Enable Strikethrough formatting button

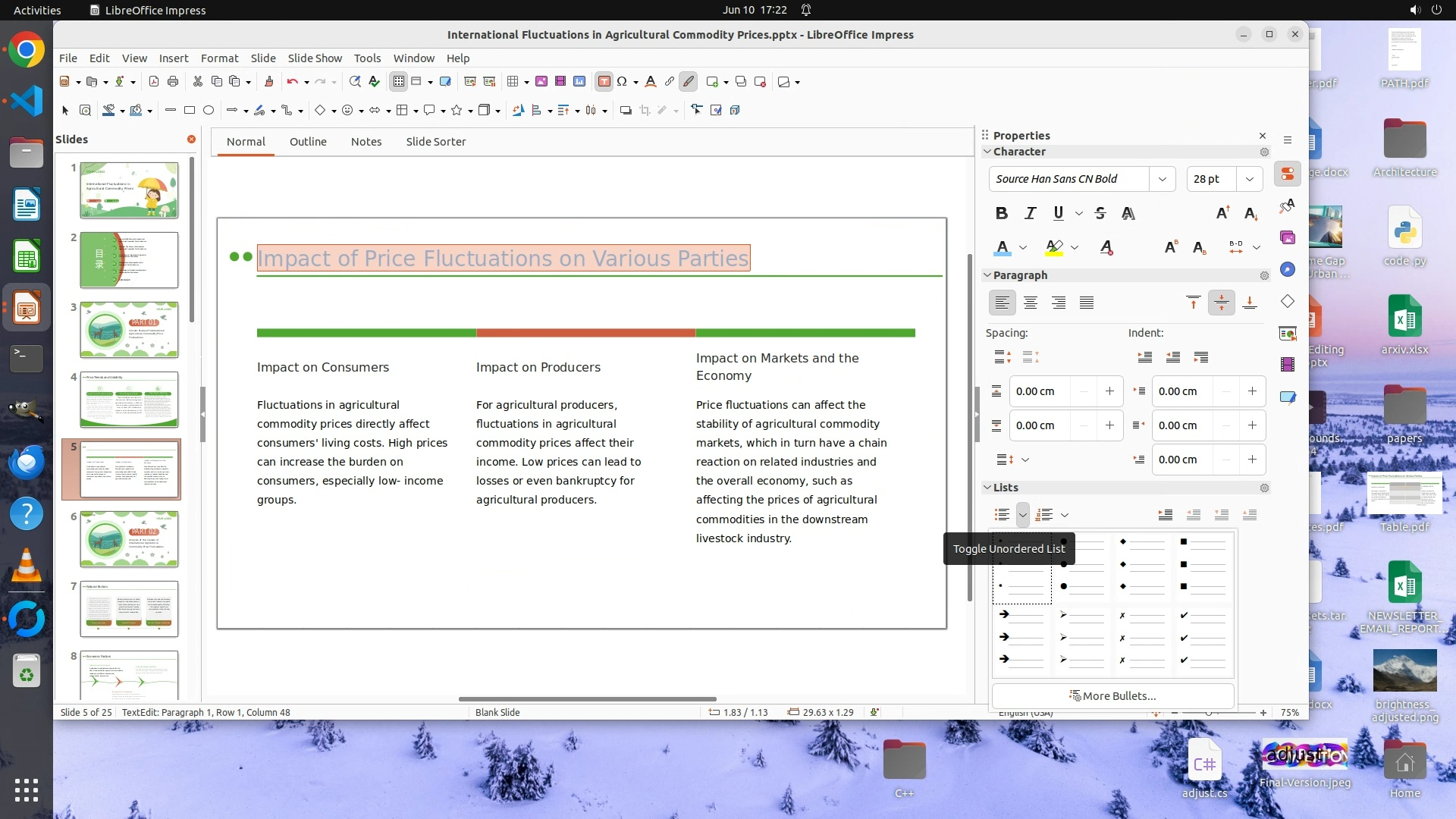click(1100, 213)
